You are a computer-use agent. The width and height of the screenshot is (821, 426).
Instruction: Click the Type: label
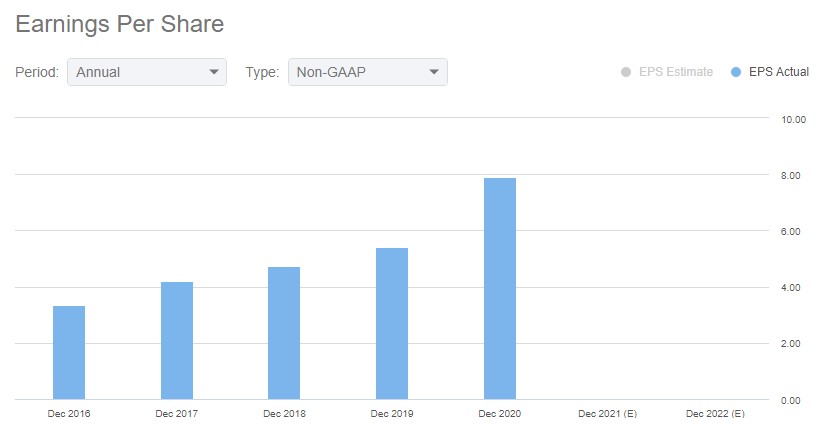[262, 72]
